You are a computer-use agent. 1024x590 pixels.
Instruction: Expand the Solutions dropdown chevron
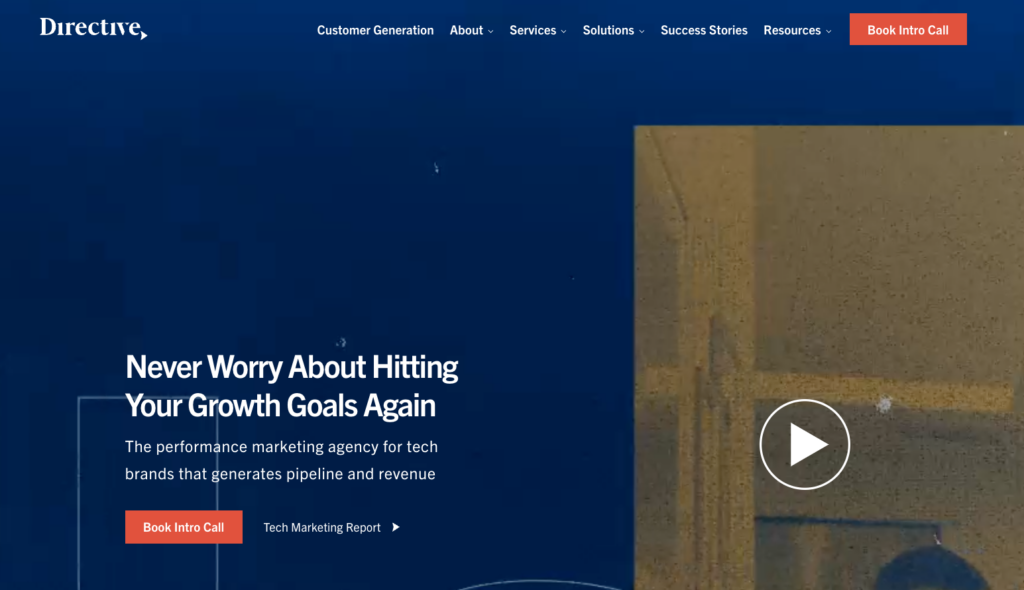pos(641,31)
